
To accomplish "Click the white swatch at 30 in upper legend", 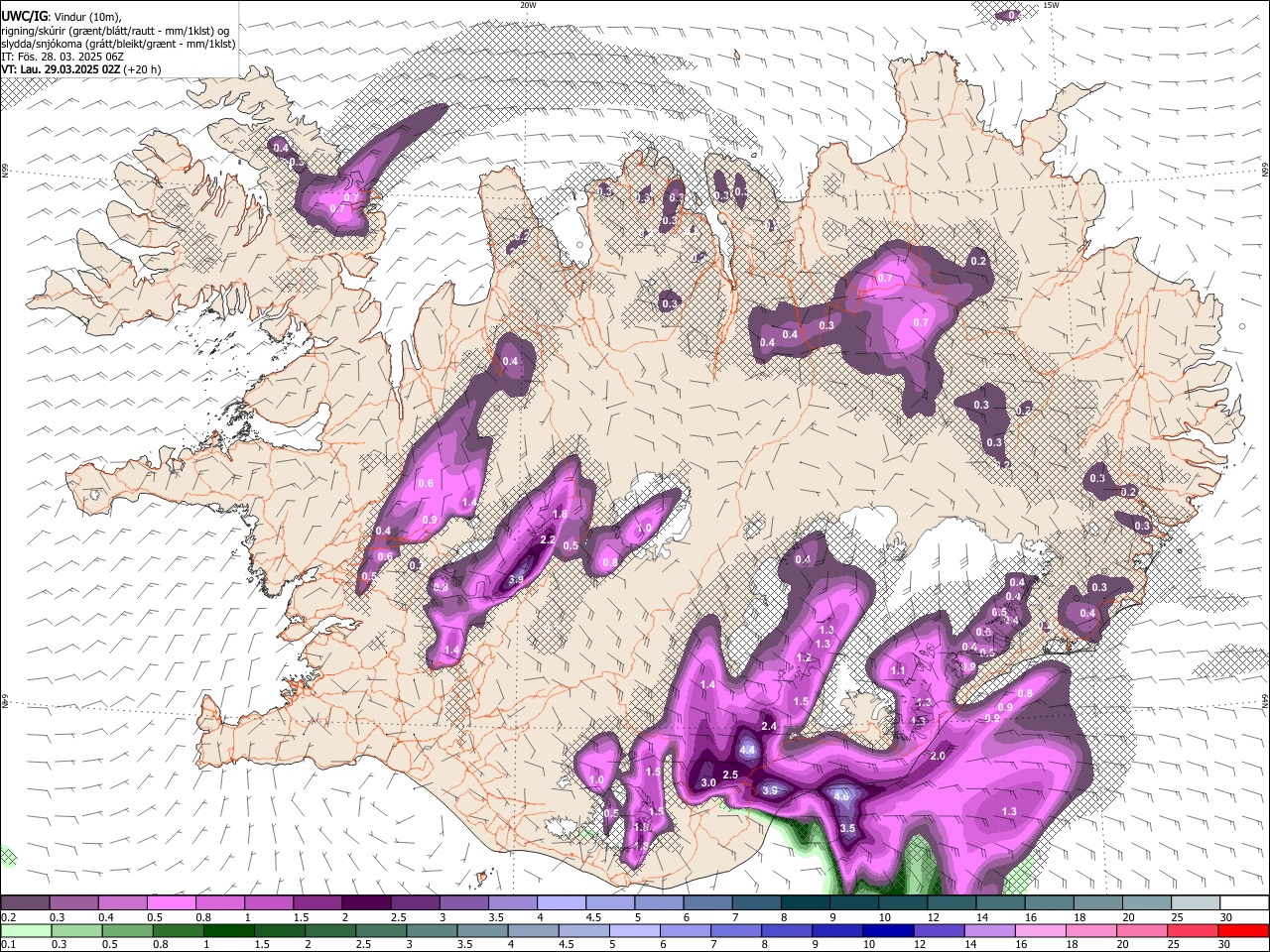I will 1245,902.
